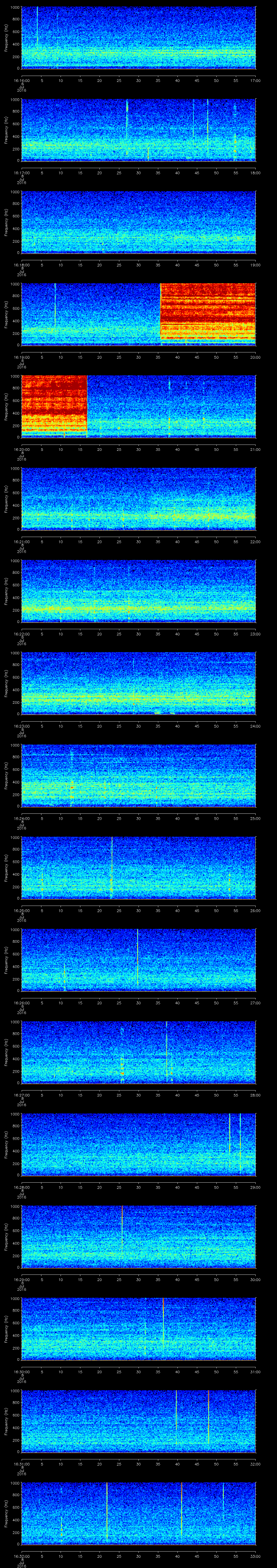Image resolution: width=277 pixels, height=1568 pixels.
Task: Click the 33:00 end time label
Action: tap(256, 1556)
